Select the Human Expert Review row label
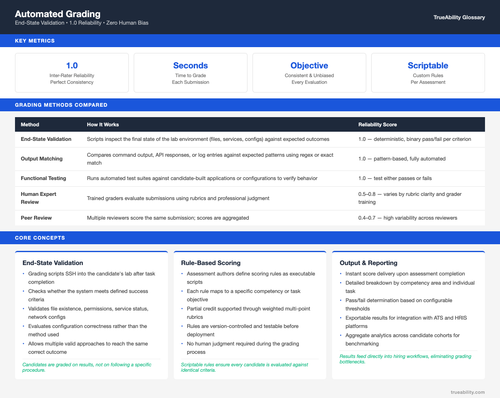 coord(38,198)
